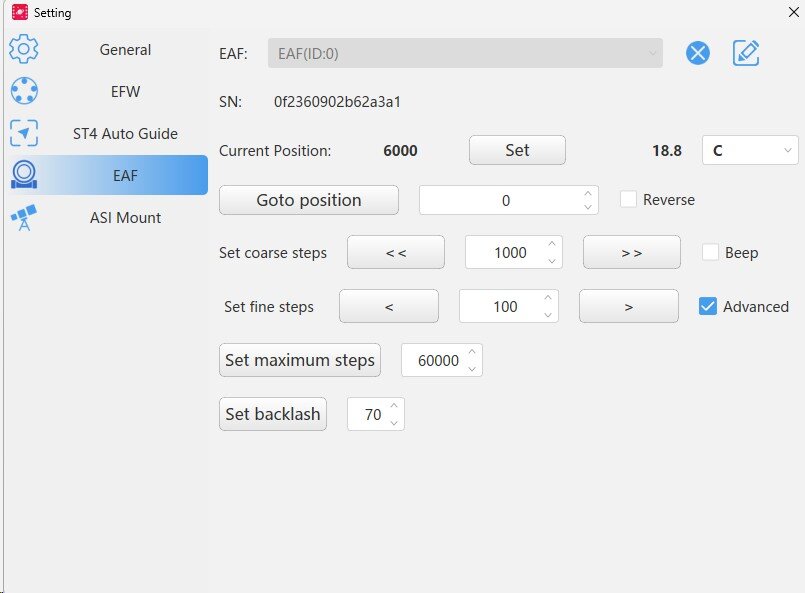Click the ASI Mount telescope icon
Screen dimensions: 805x593
click(x=23, y=218)
